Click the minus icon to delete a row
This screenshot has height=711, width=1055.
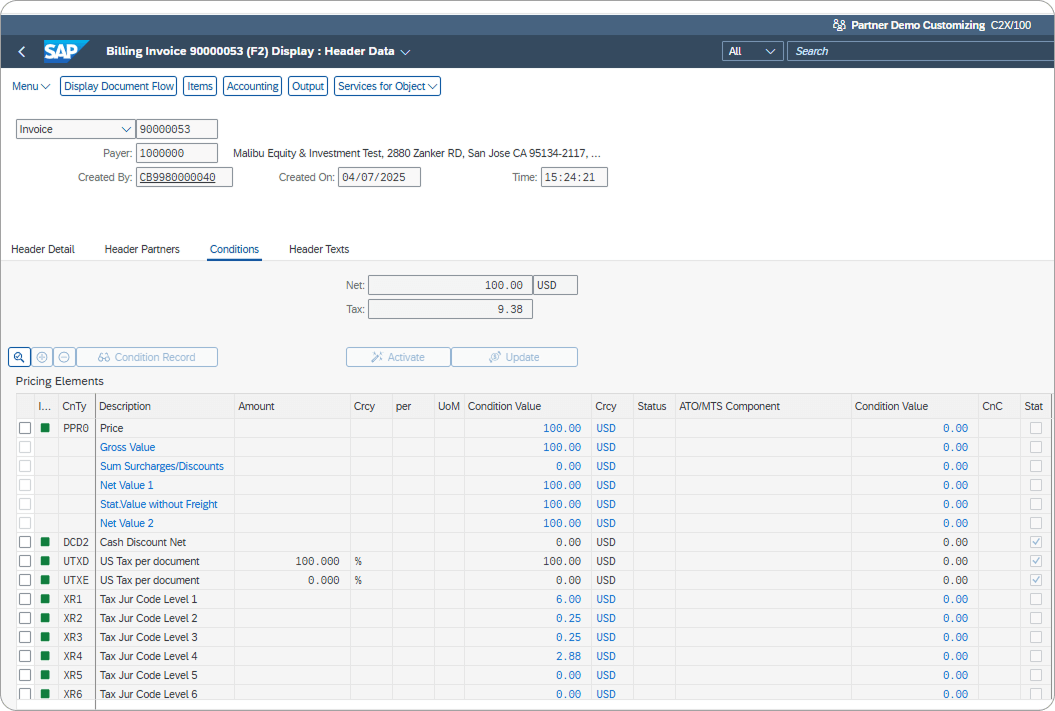63,357
